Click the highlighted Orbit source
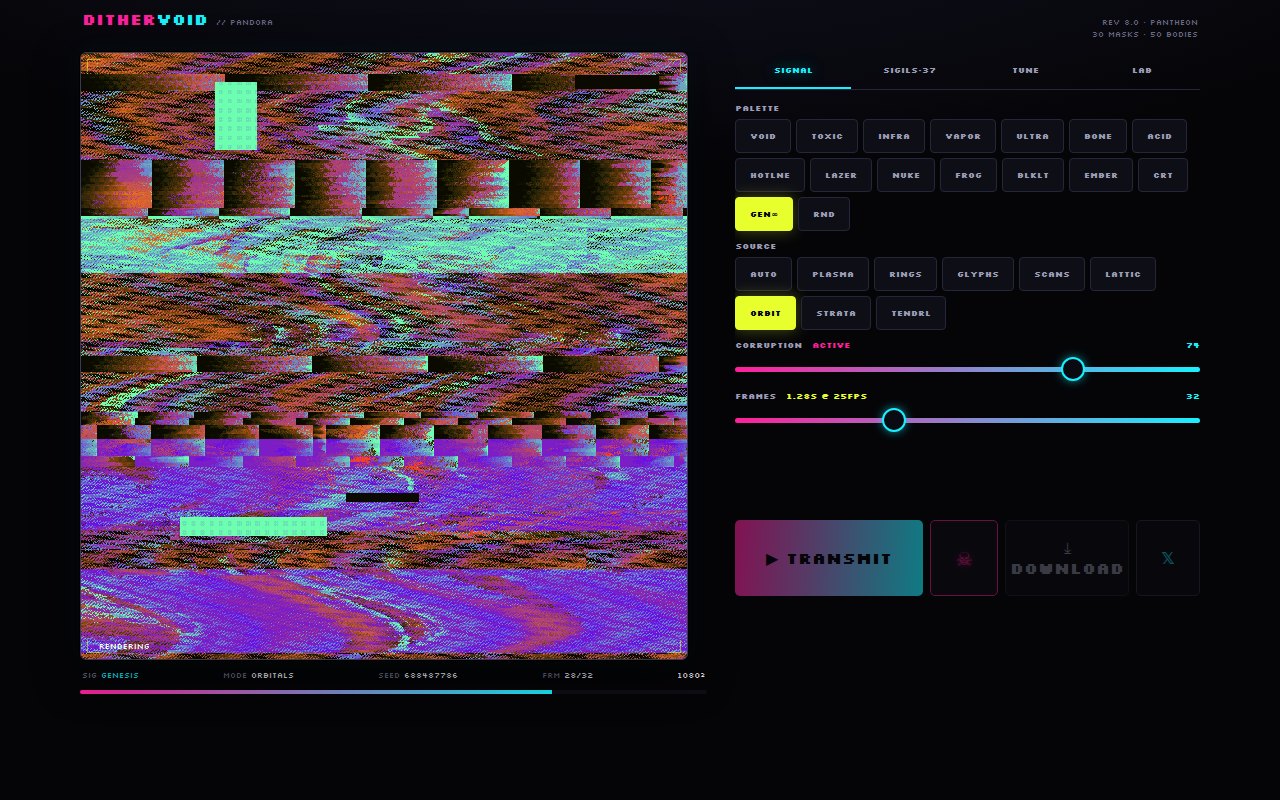 tap(765, 313)
